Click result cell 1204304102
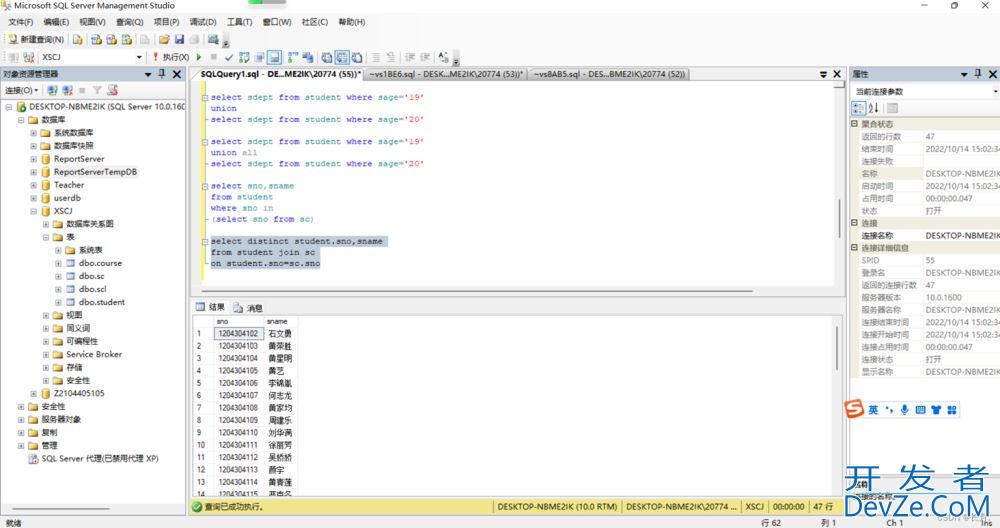Screen dimensions: 1000x528 pyautogui.click(x=238, y=334)
